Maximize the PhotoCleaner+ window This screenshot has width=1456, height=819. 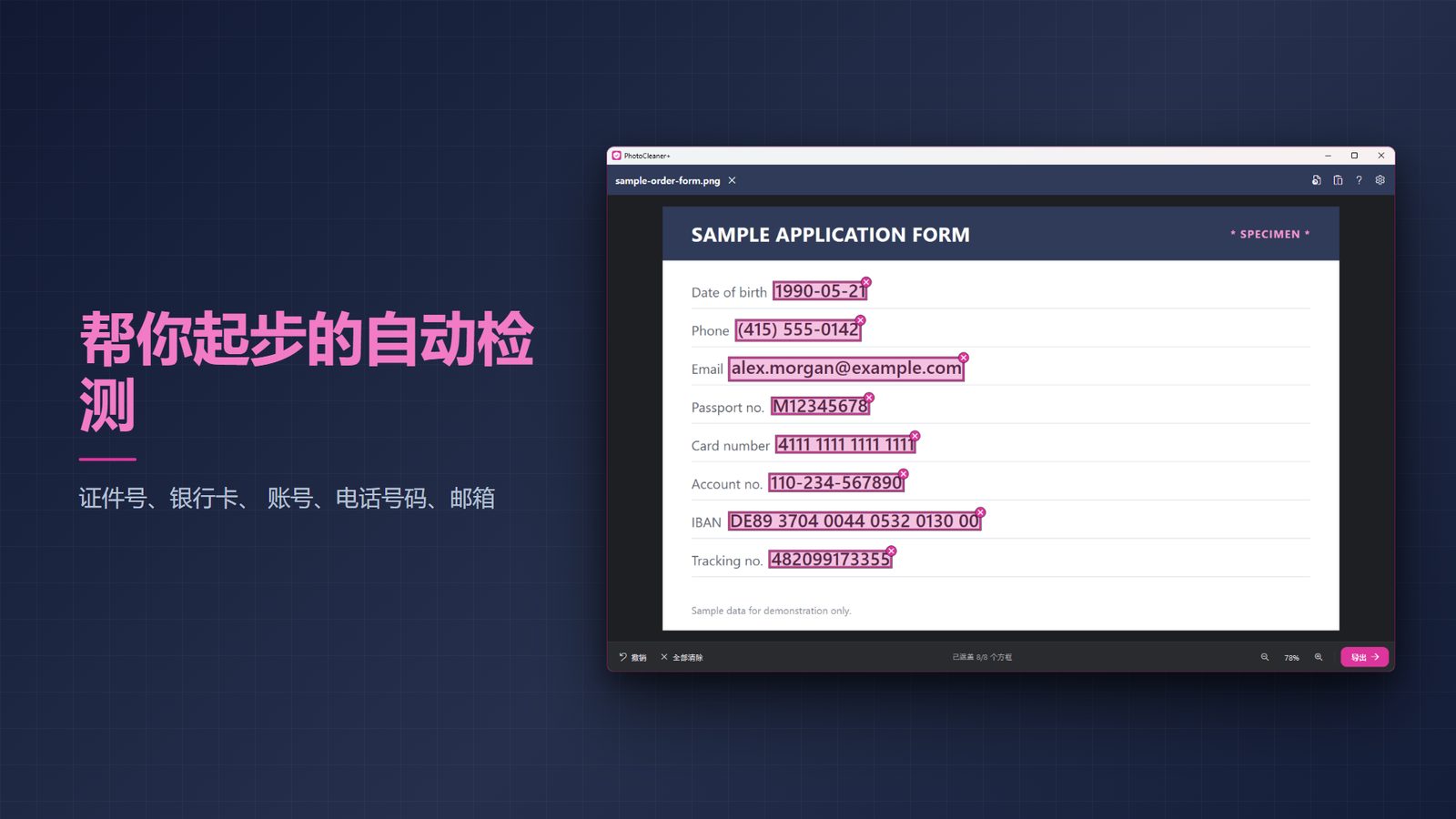1354,156
